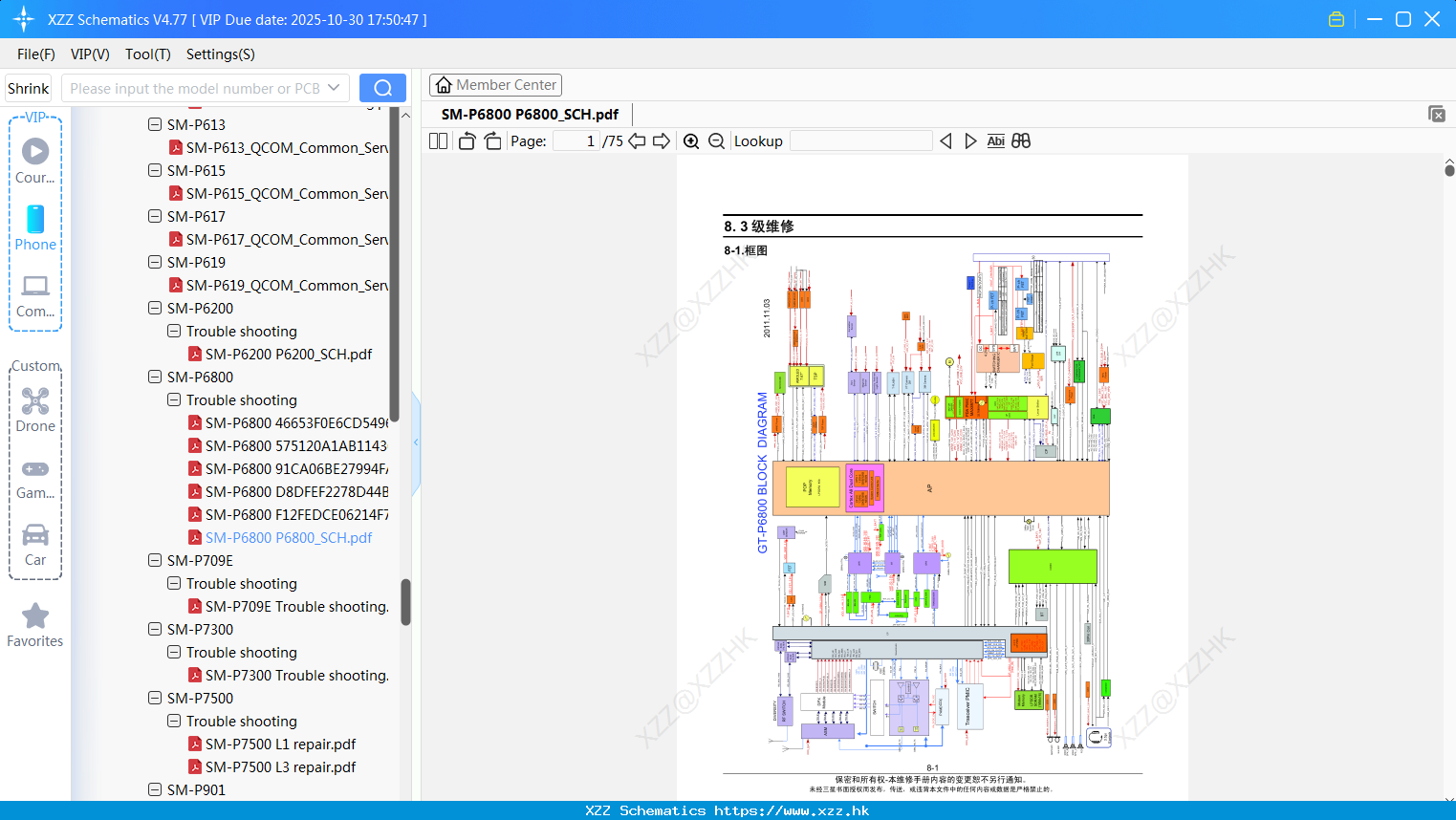This screenshot has width=1456, height=820.
Task: Rotate page clockwise icon
Action: [x=492, y=140]
